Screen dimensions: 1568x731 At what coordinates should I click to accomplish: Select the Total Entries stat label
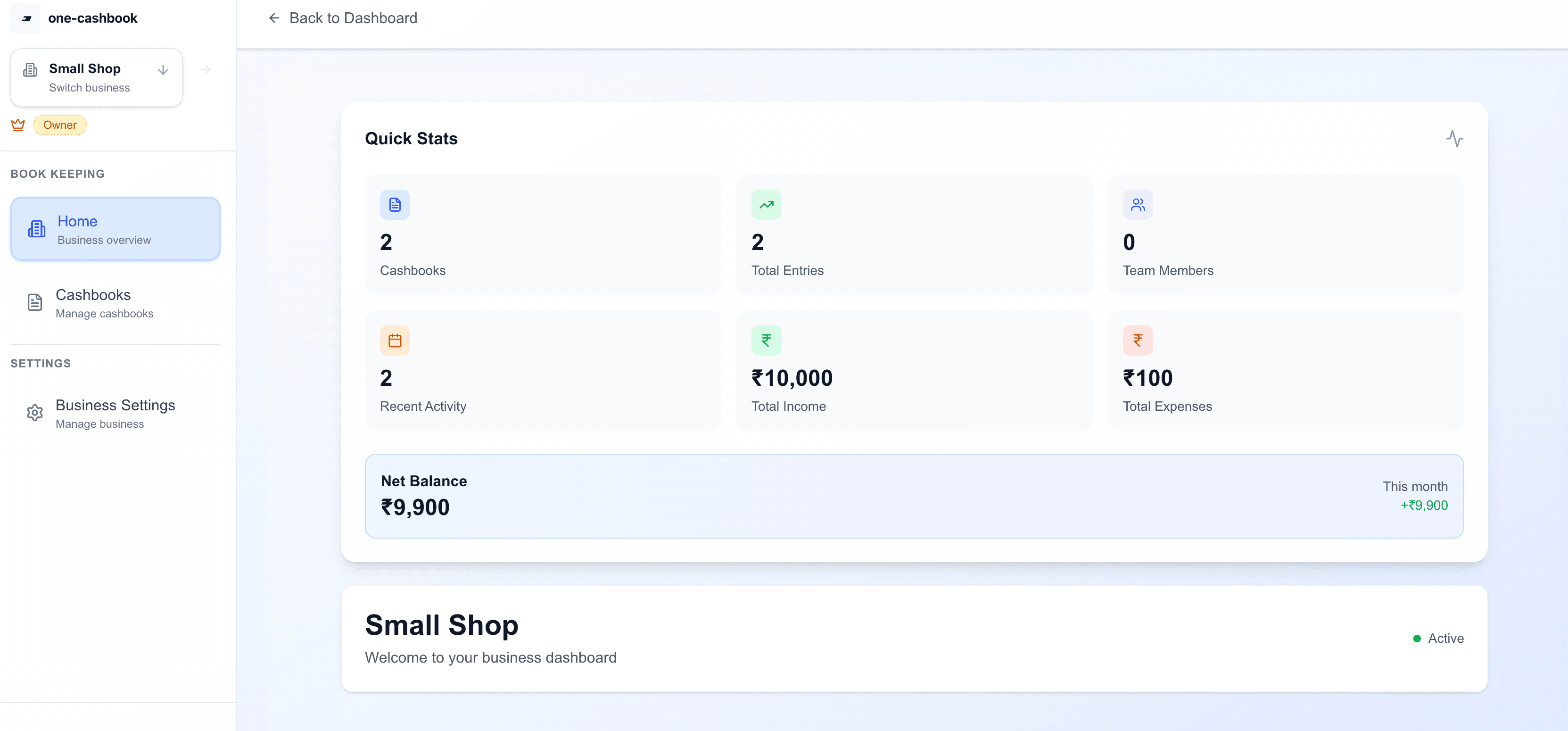point(787,271)
